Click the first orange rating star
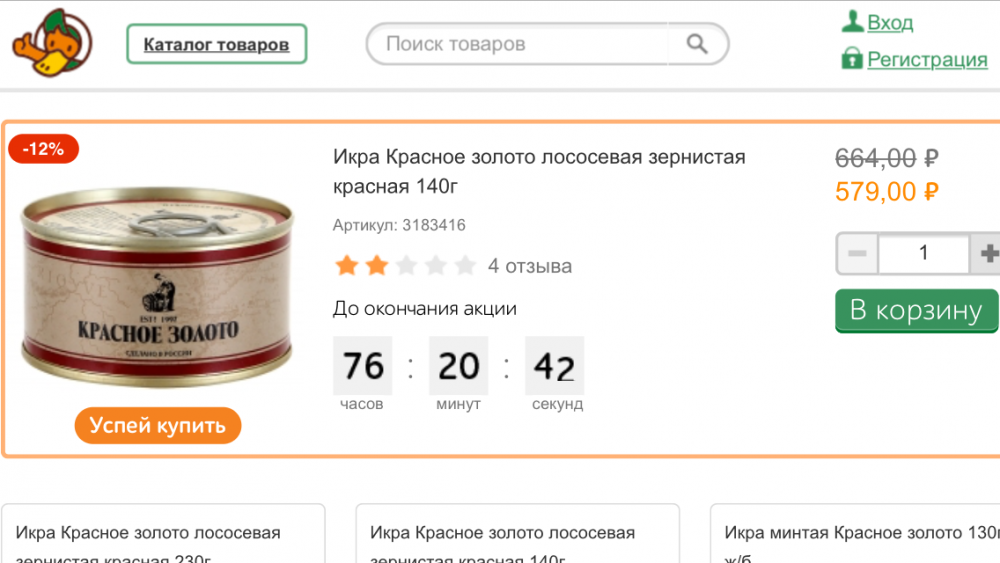 tap(346, 266)
